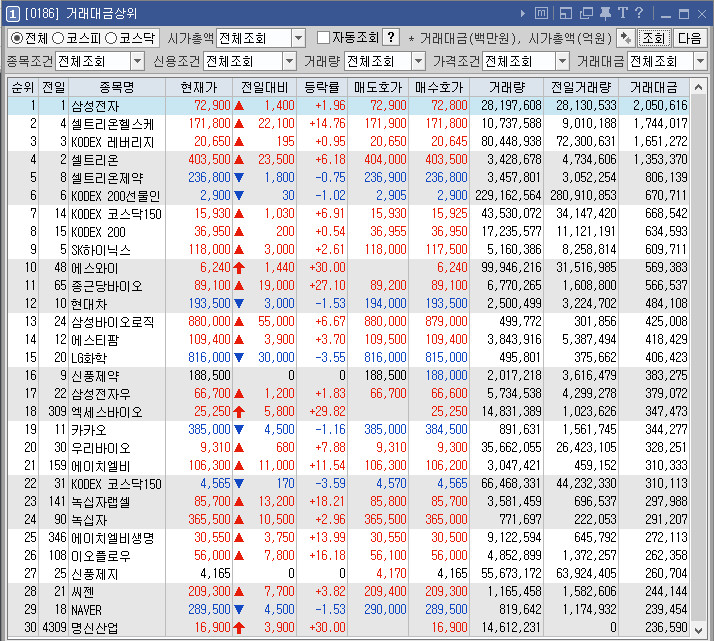Viewport: 714px width, 641px height.
Task: Select the 카카오 row
Action: click(x=348, y=430)
